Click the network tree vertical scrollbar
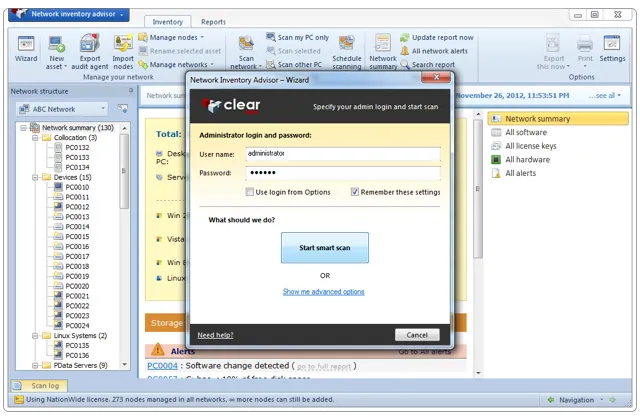 (124, 171)
